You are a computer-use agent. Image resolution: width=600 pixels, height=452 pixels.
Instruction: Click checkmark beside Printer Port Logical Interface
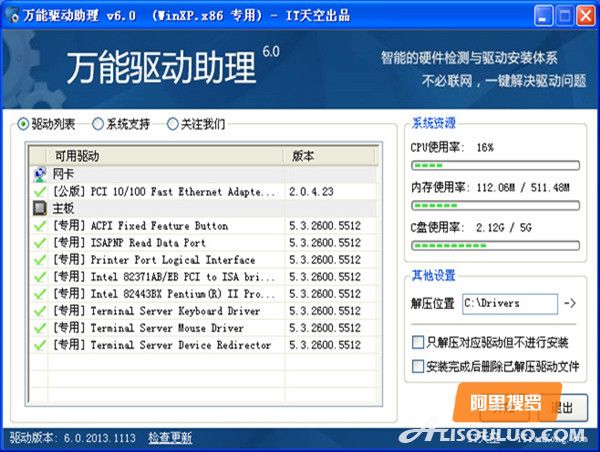[x=40, y=260]
